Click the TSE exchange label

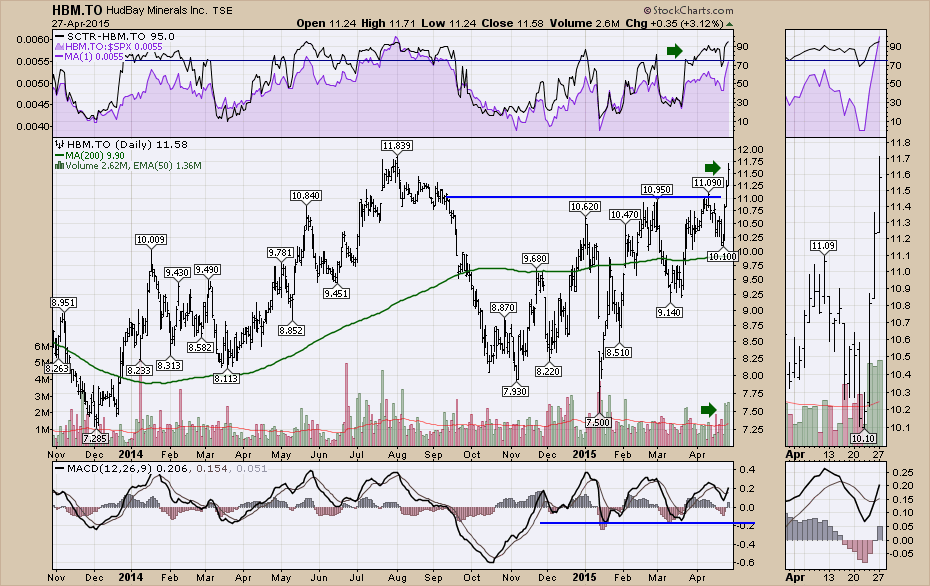[x=222, y=11]
